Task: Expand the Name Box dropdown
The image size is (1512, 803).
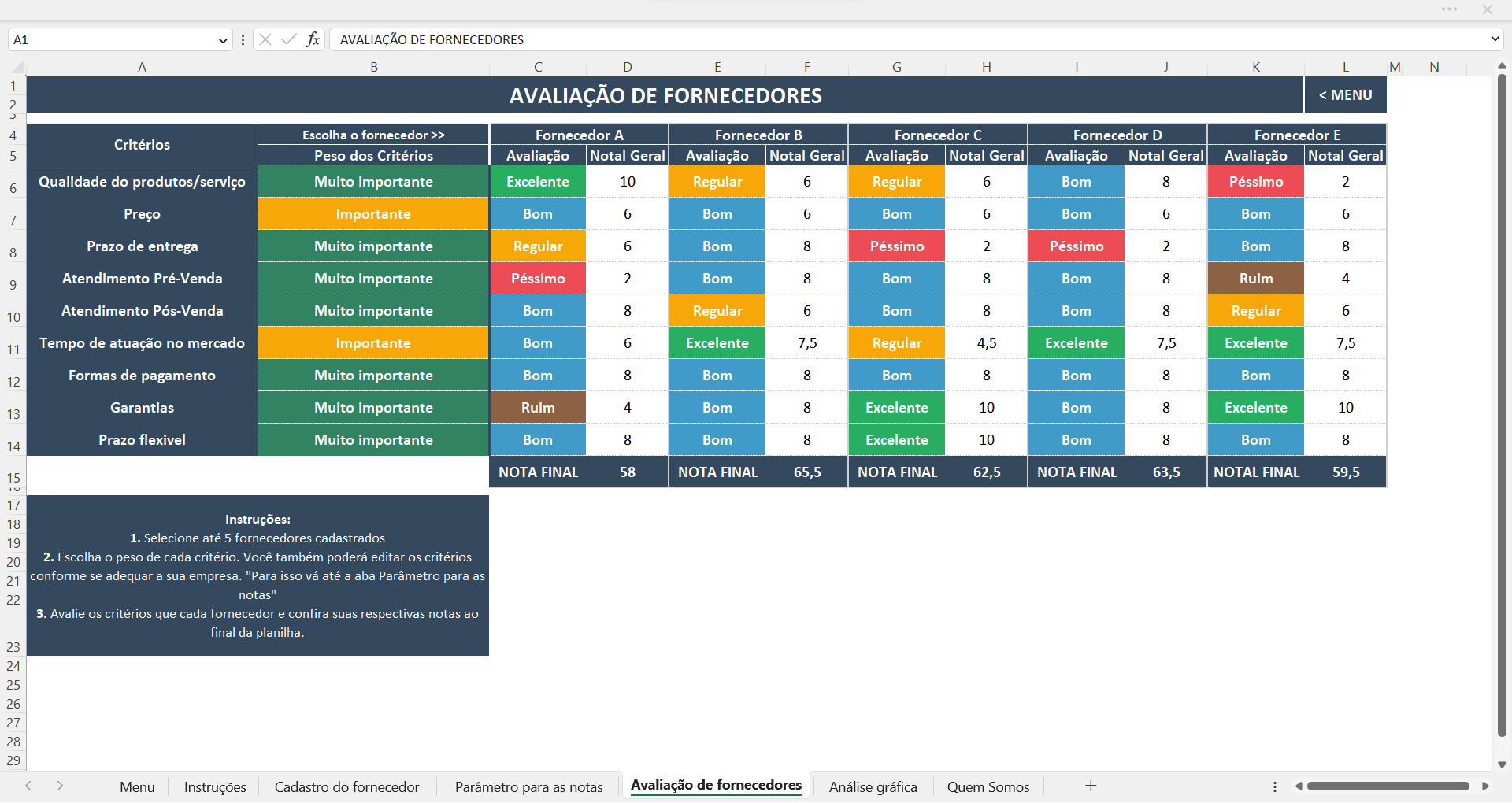Action: click(x=223, y=40)
